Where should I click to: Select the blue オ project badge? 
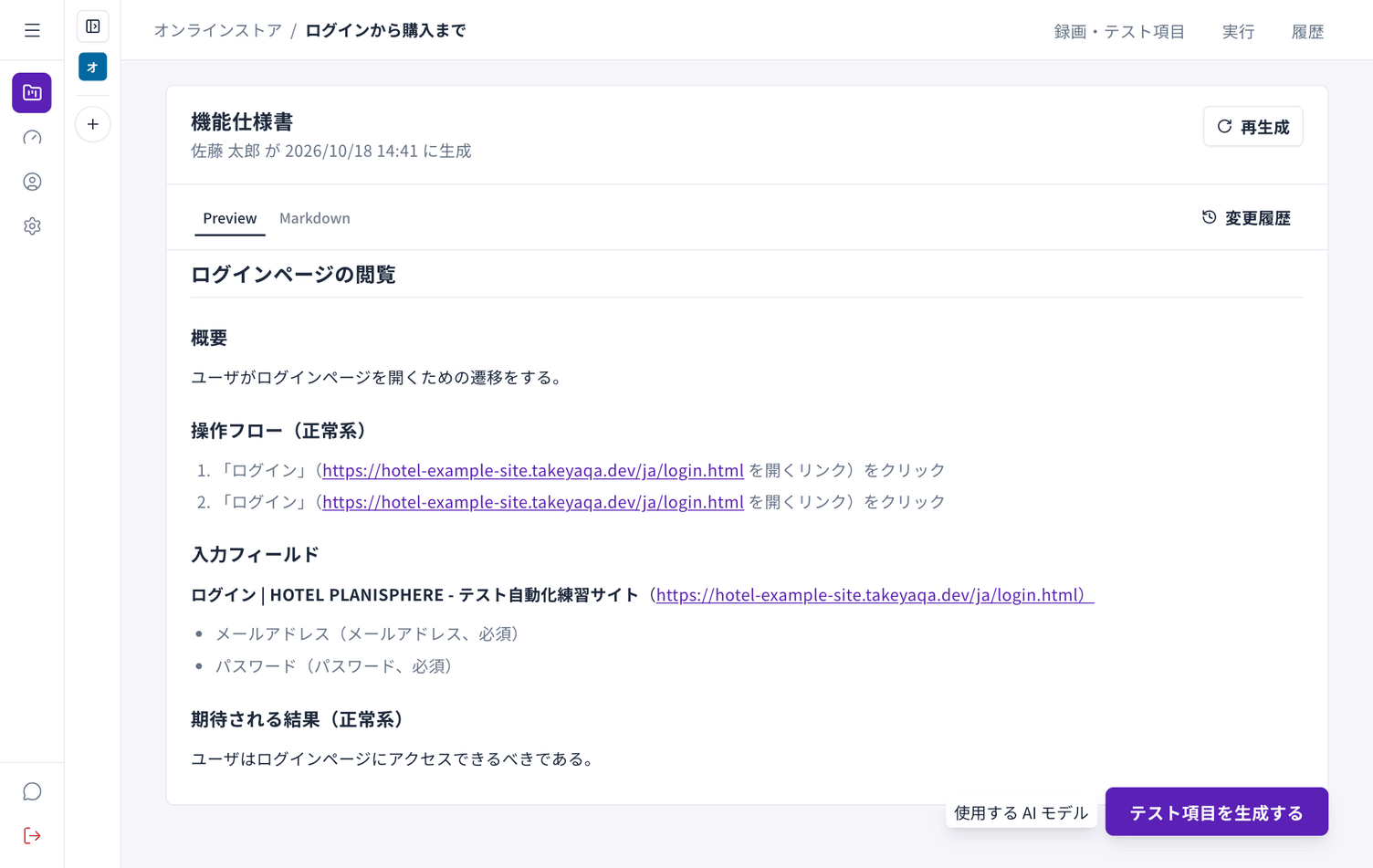point(93,67)
